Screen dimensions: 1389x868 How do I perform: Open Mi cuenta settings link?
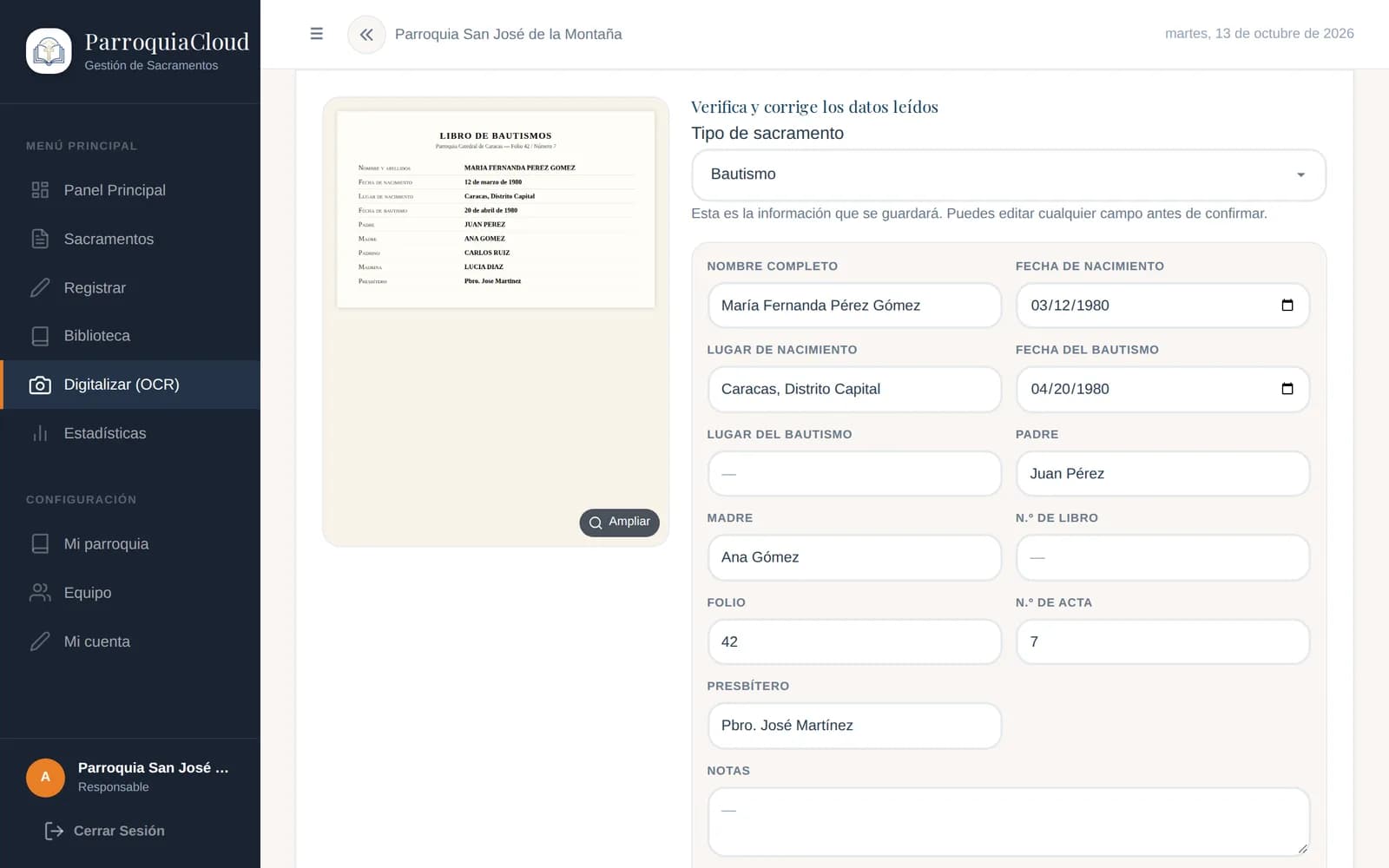[130, 641]
